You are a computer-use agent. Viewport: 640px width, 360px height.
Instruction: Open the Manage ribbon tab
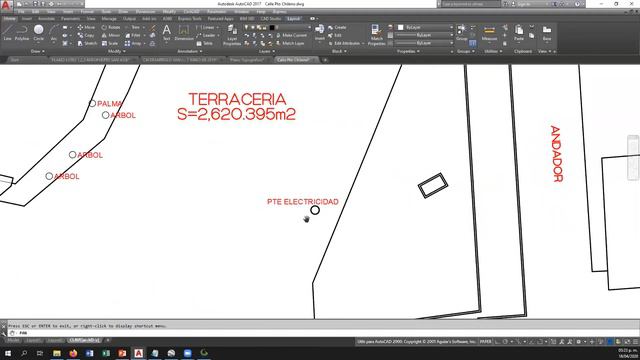pos(109,19)
